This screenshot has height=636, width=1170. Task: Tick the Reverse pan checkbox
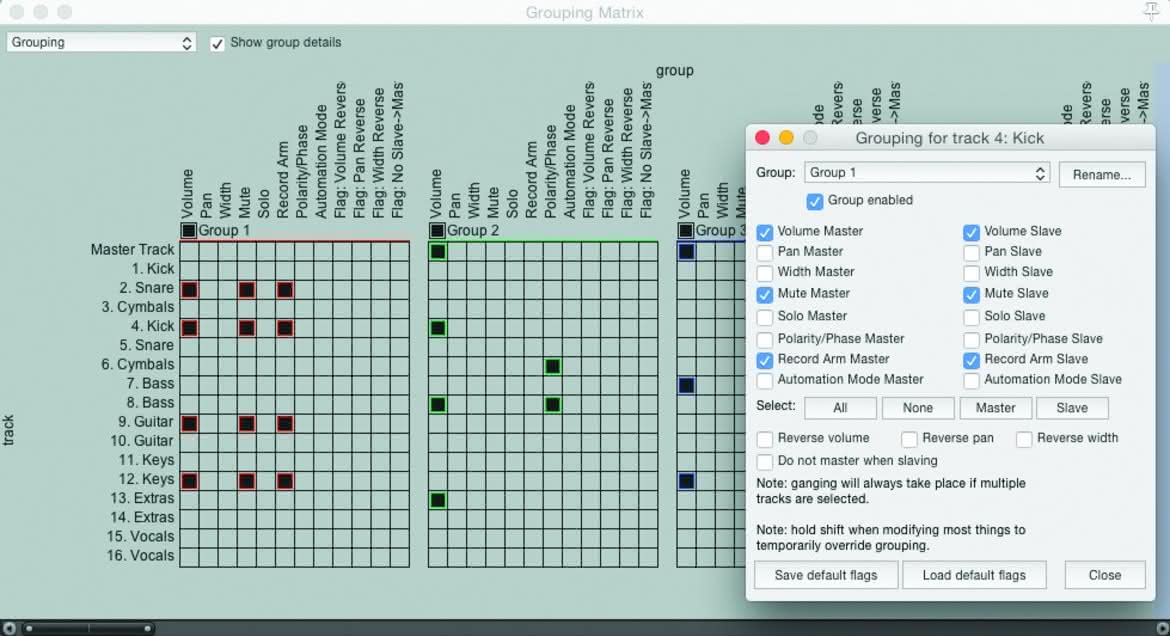[909, 439]
